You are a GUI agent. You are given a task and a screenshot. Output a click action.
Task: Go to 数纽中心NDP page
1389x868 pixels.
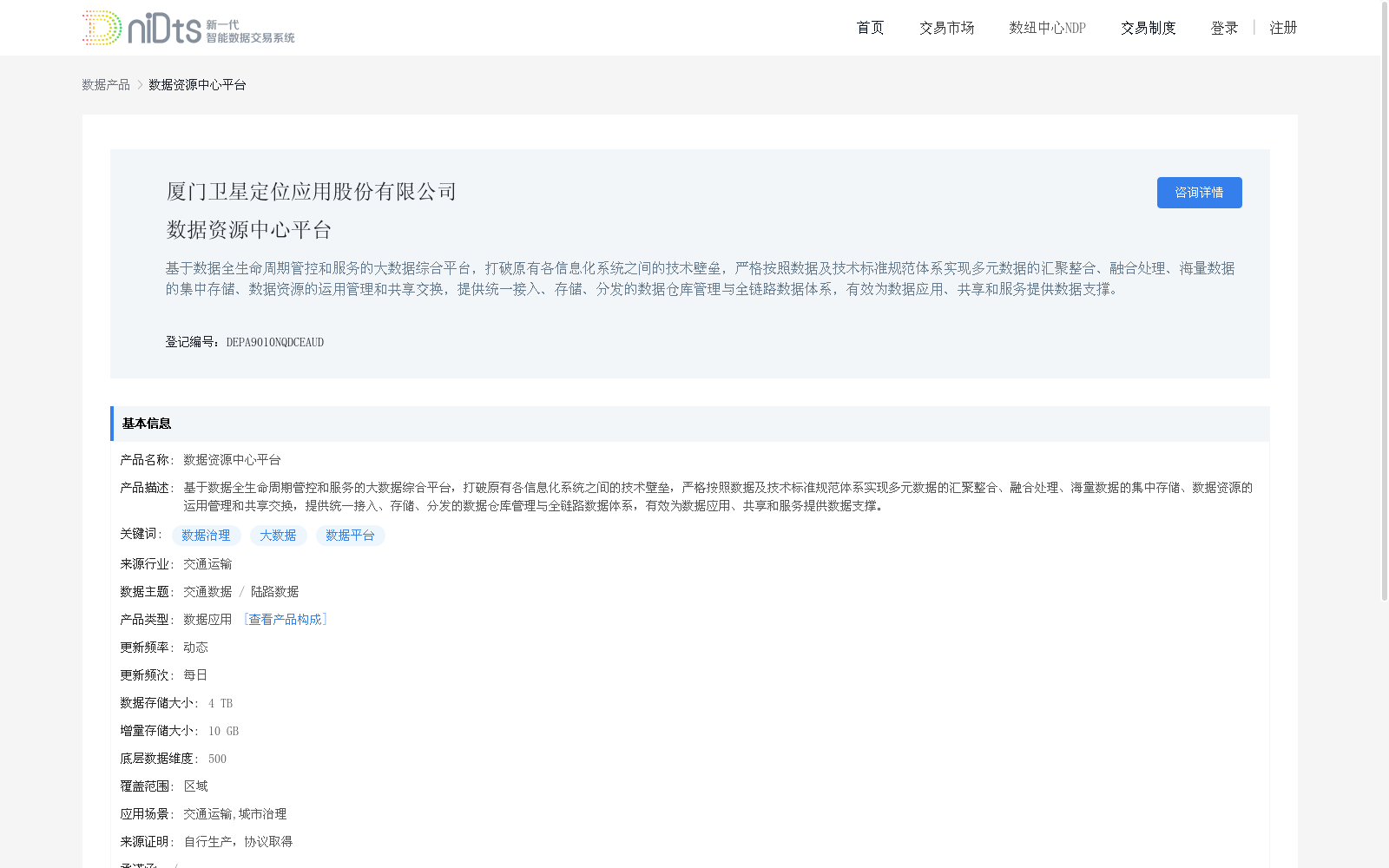(1047, 28)
